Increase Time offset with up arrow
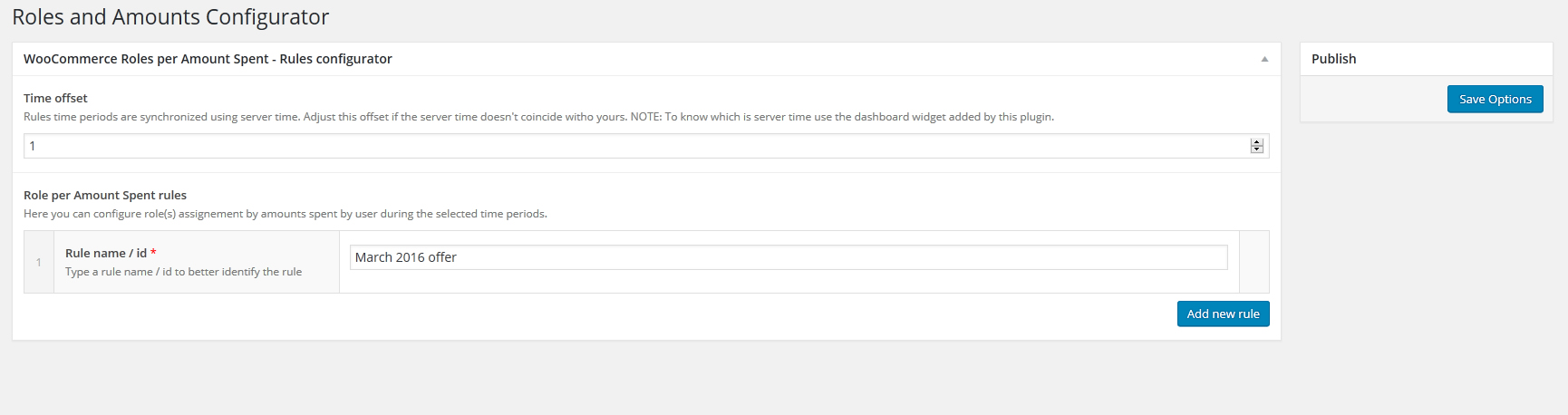The height and width of the screenshot is (415, 1568). click(x=1256, y=142)
